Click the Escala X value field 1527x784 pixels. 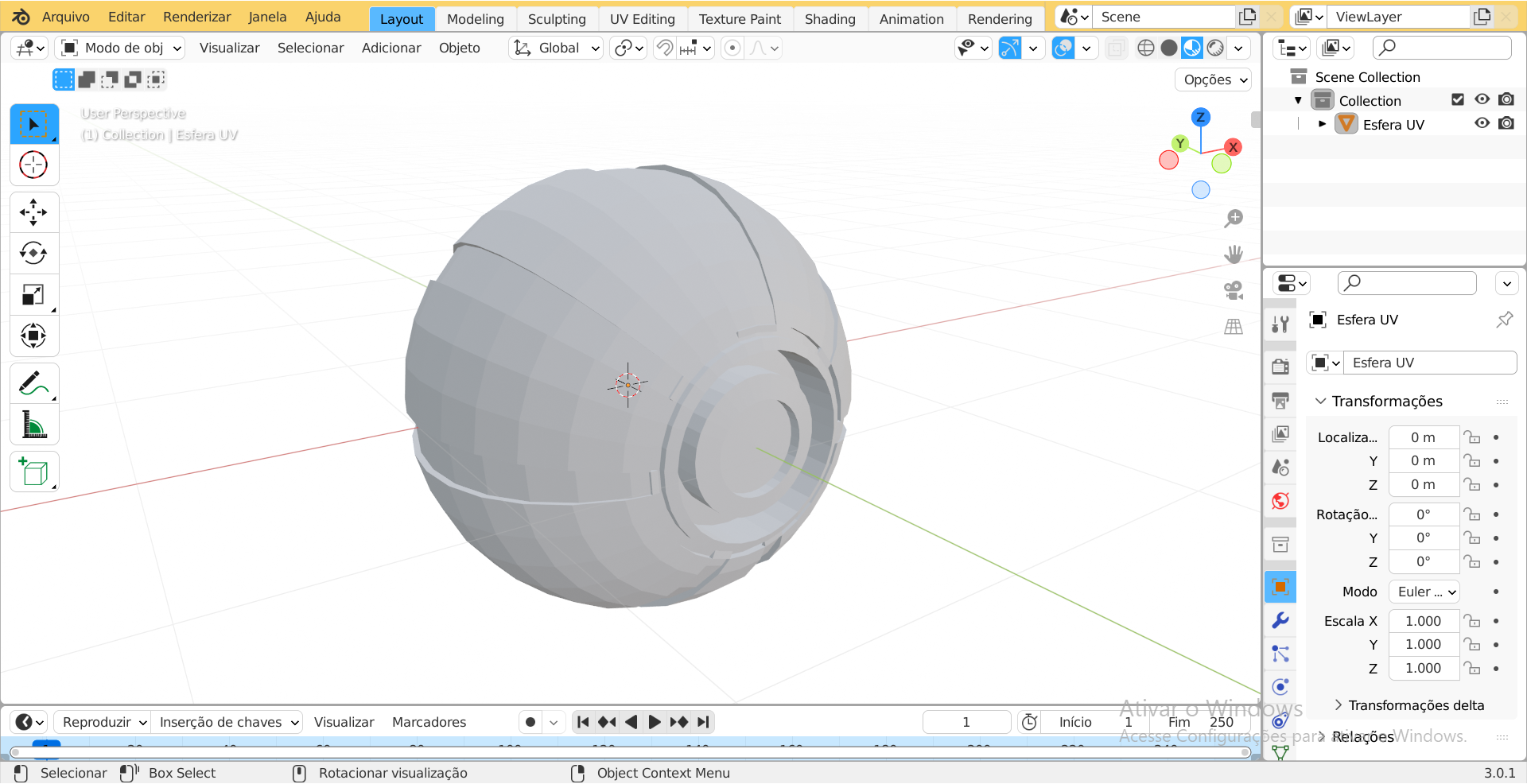pos(1424,621)
